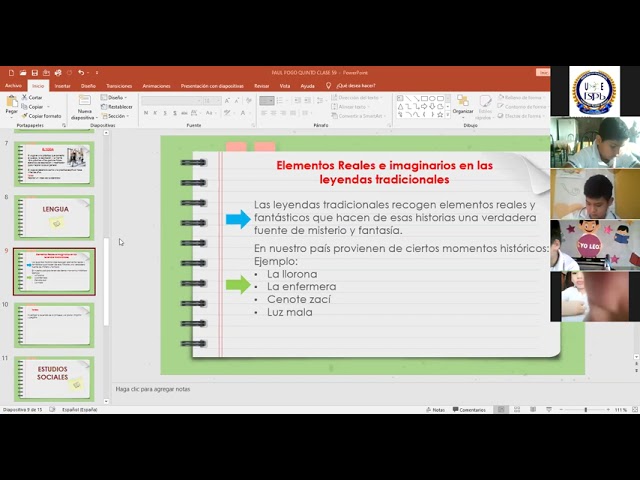Select the Copiar formato brush

(25, 116)
